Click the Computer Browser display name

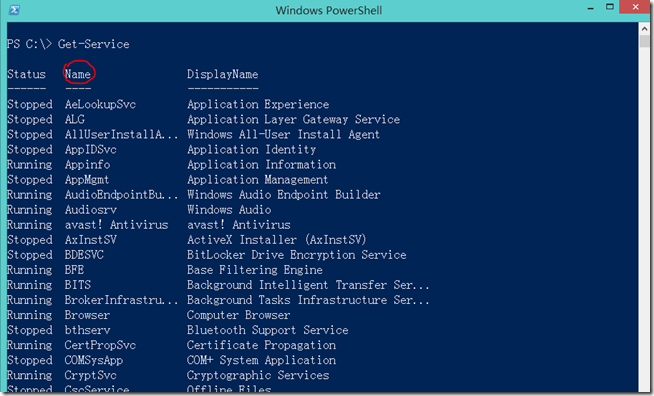pyautogui.click(x=239, y=315)
